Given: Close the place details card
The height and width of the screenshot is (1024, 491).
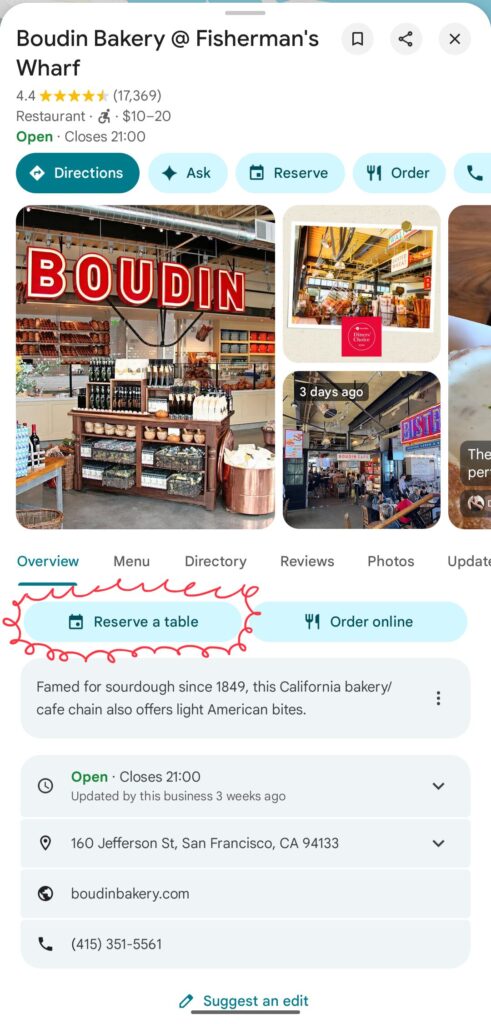Looking at the screenshot, I should pyautogui.click(x=454, y=39).
